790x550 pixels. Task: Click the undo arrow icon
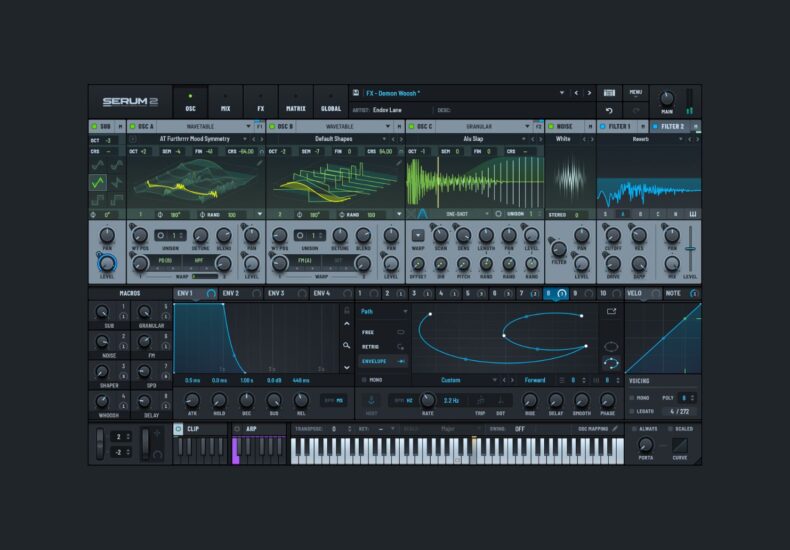tap(610, 110)
